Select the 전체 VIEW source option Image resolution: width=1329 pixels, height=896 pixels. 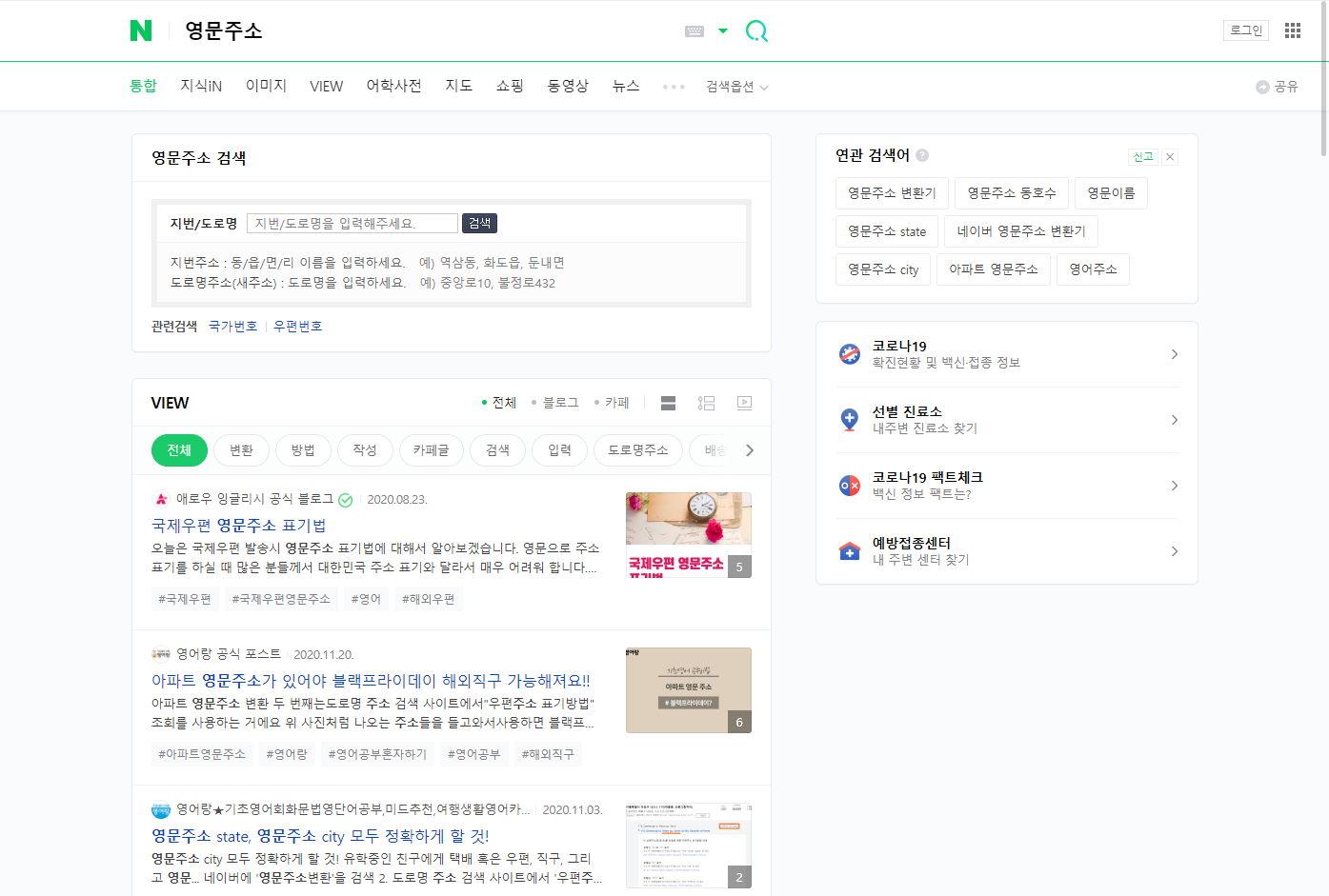click(499, 403)
